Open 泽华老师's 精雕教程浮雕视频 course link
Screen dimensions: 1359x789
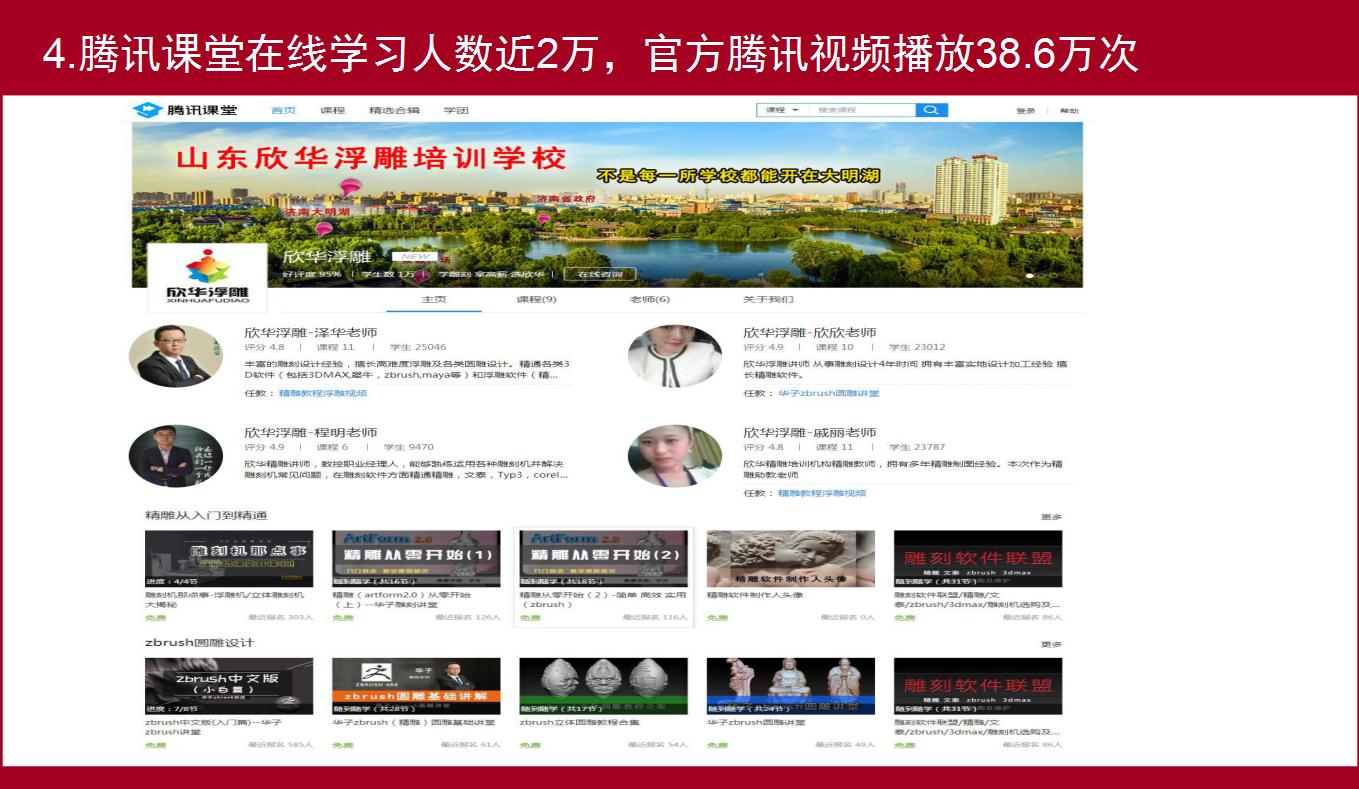click(x=323, y=393)
